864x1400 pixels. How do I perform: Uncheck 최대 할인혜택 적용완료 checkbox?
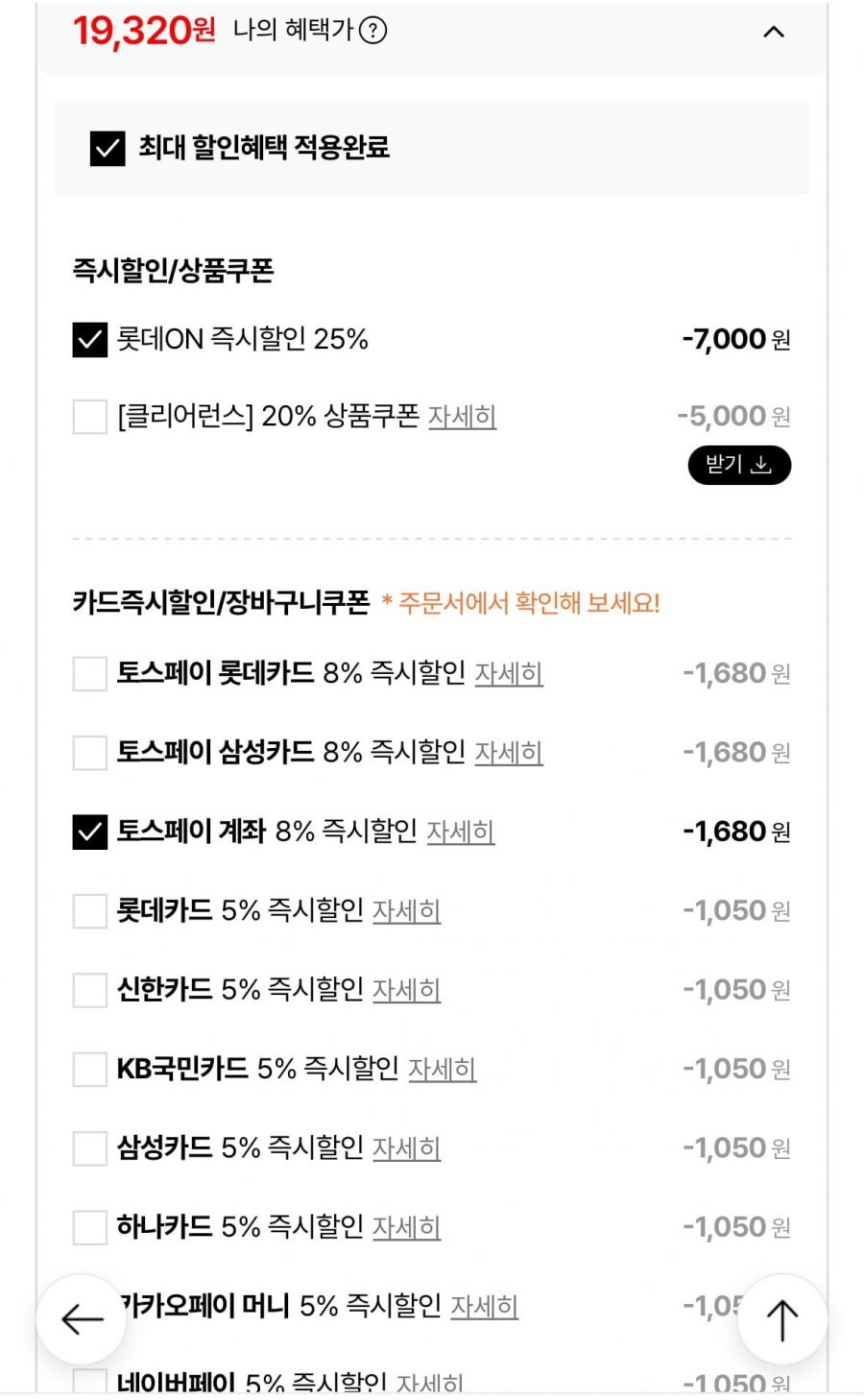pyautogui.click(x=108, y=149)
